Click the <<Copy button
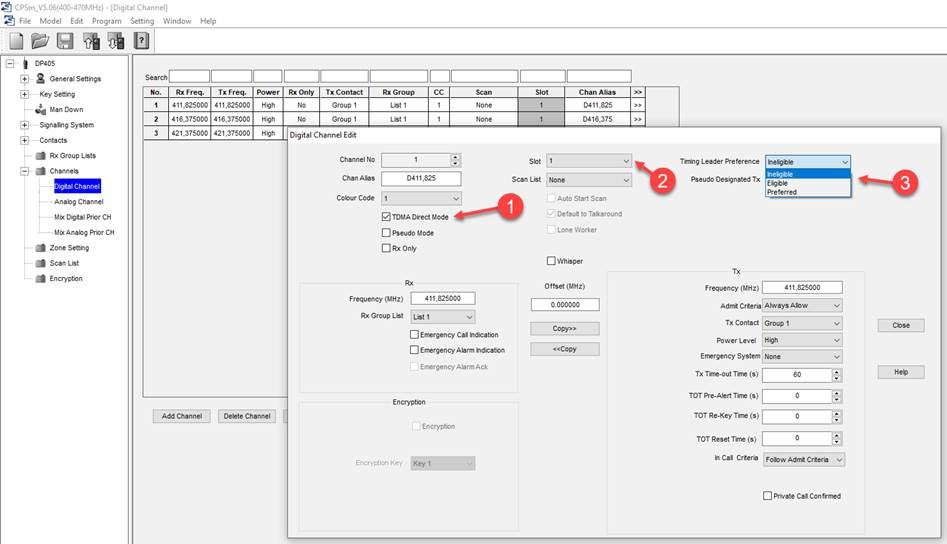947x544 pixels. point(565,349)
